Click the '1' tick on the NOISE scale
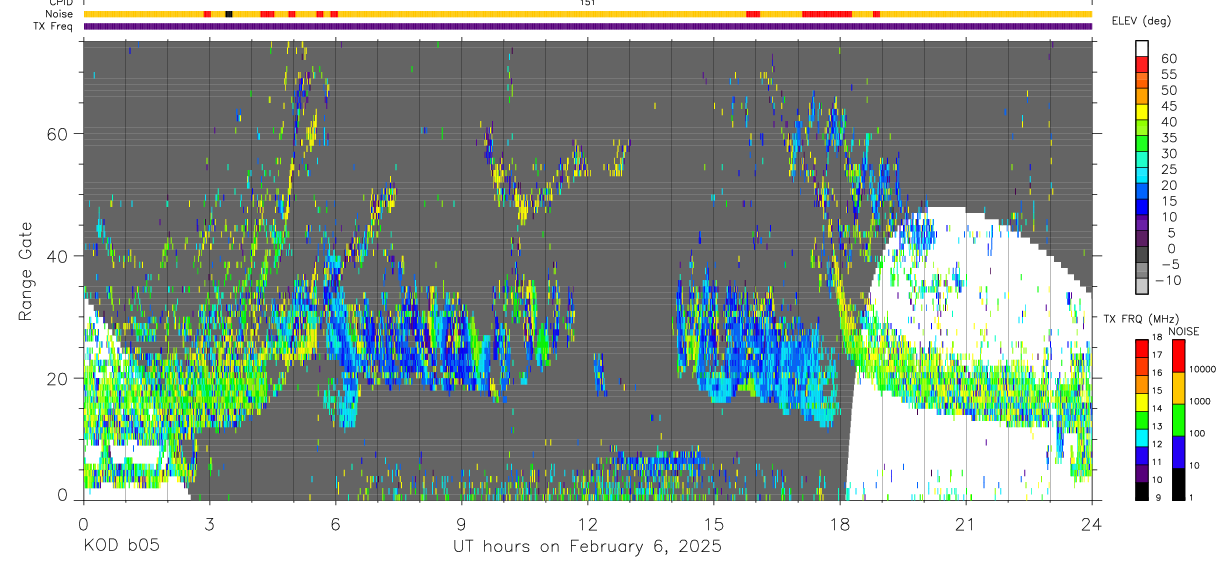 [1190, 497]
